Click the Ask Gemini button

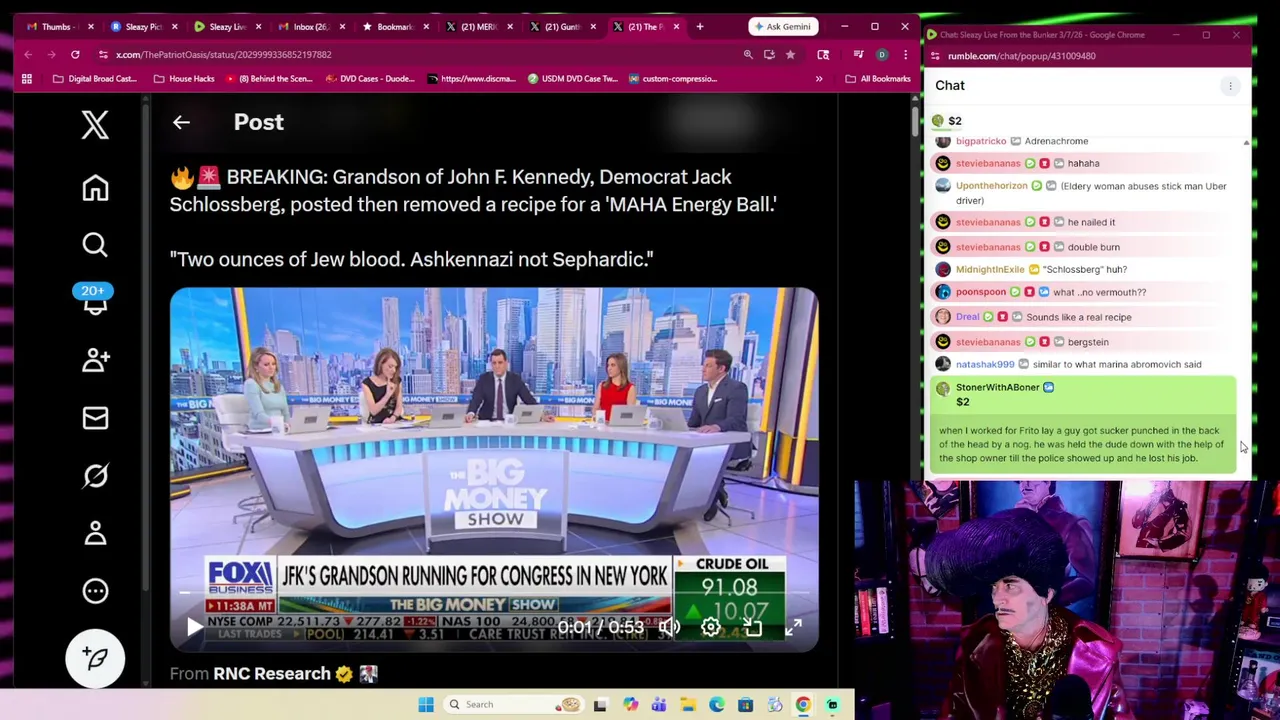(x=784, y=27)
